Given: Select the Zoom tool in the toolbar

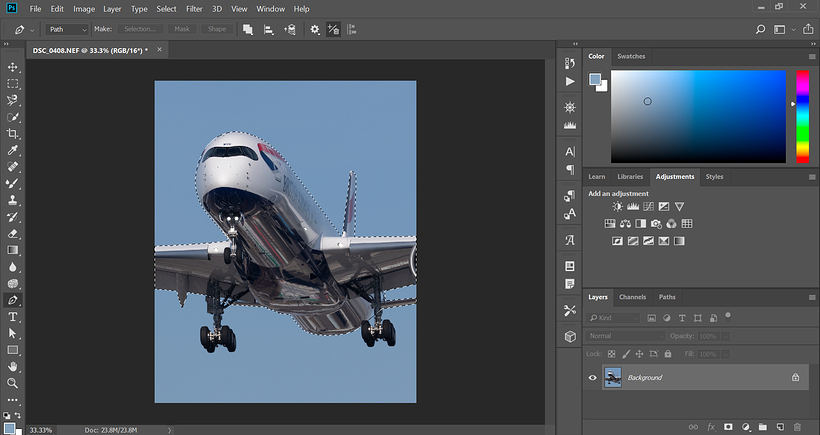Looking at the screenshot, I should coord(13,383).
